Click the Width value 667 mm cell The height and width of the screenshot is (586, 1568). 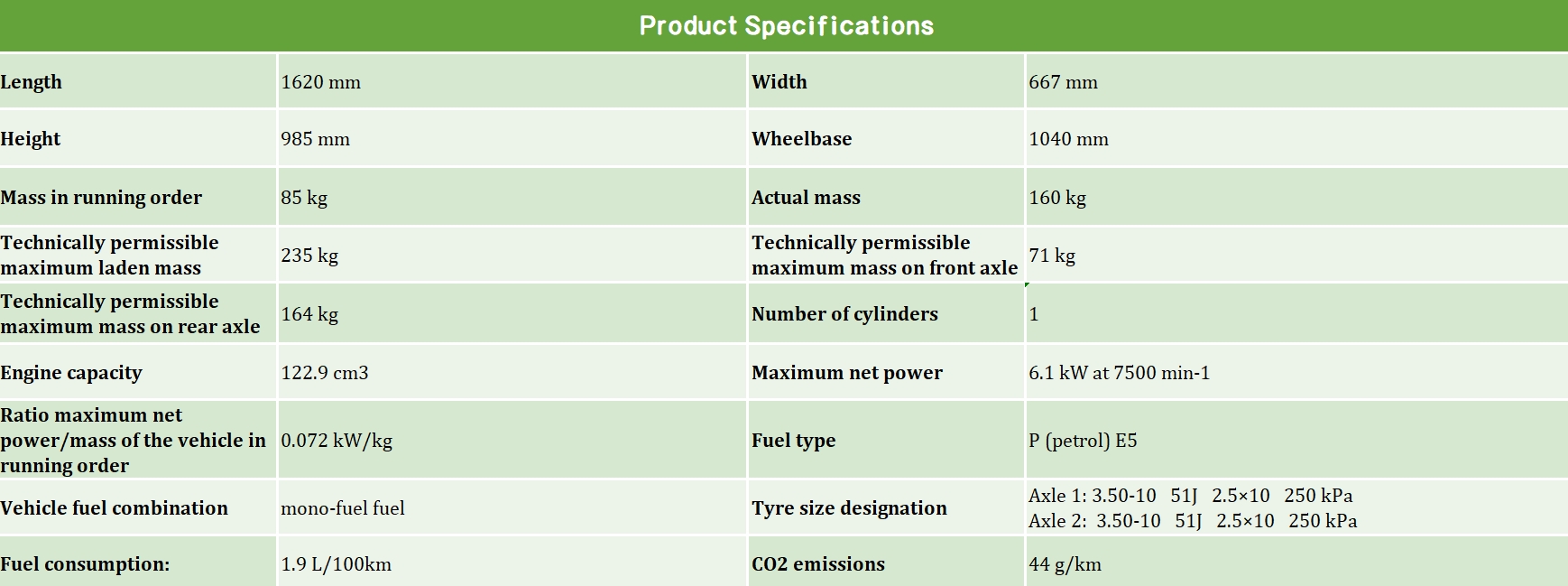point(1063,82)
